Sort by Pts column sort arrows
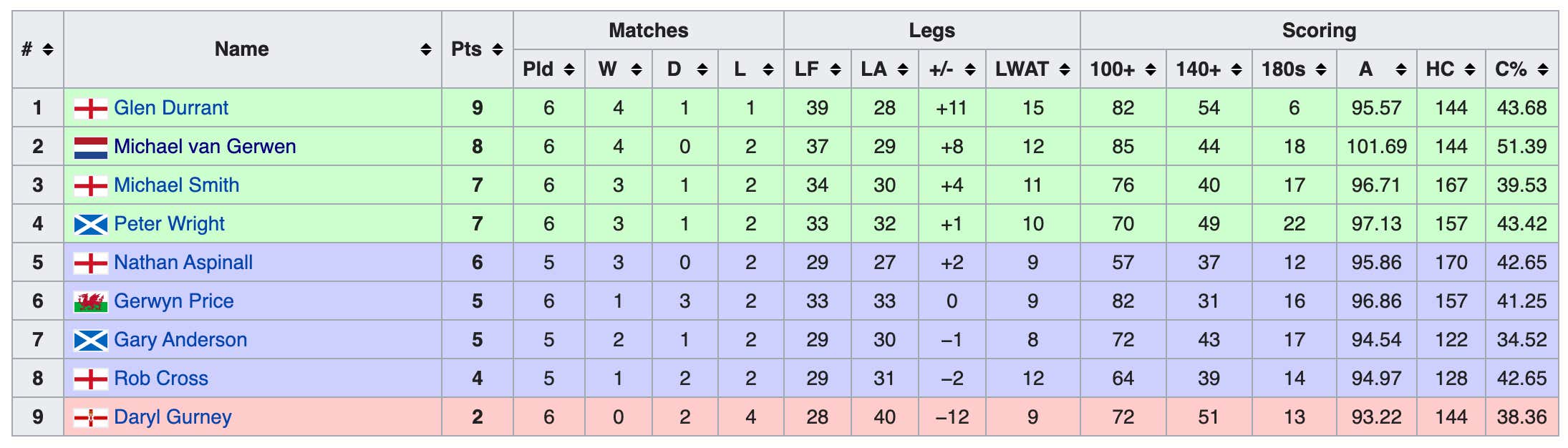Image resolution: width=1568 pixels, height=448 pixels. click(498, 49)
